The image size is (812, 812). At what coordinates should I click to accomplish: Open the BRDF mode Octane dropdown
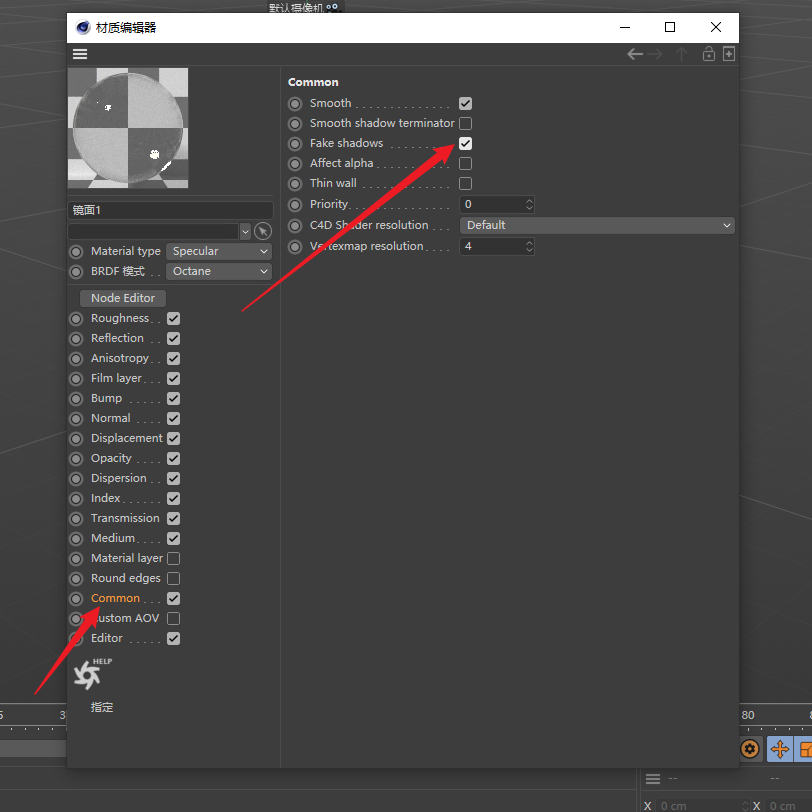pyautogui.click(x=219, y=271)
